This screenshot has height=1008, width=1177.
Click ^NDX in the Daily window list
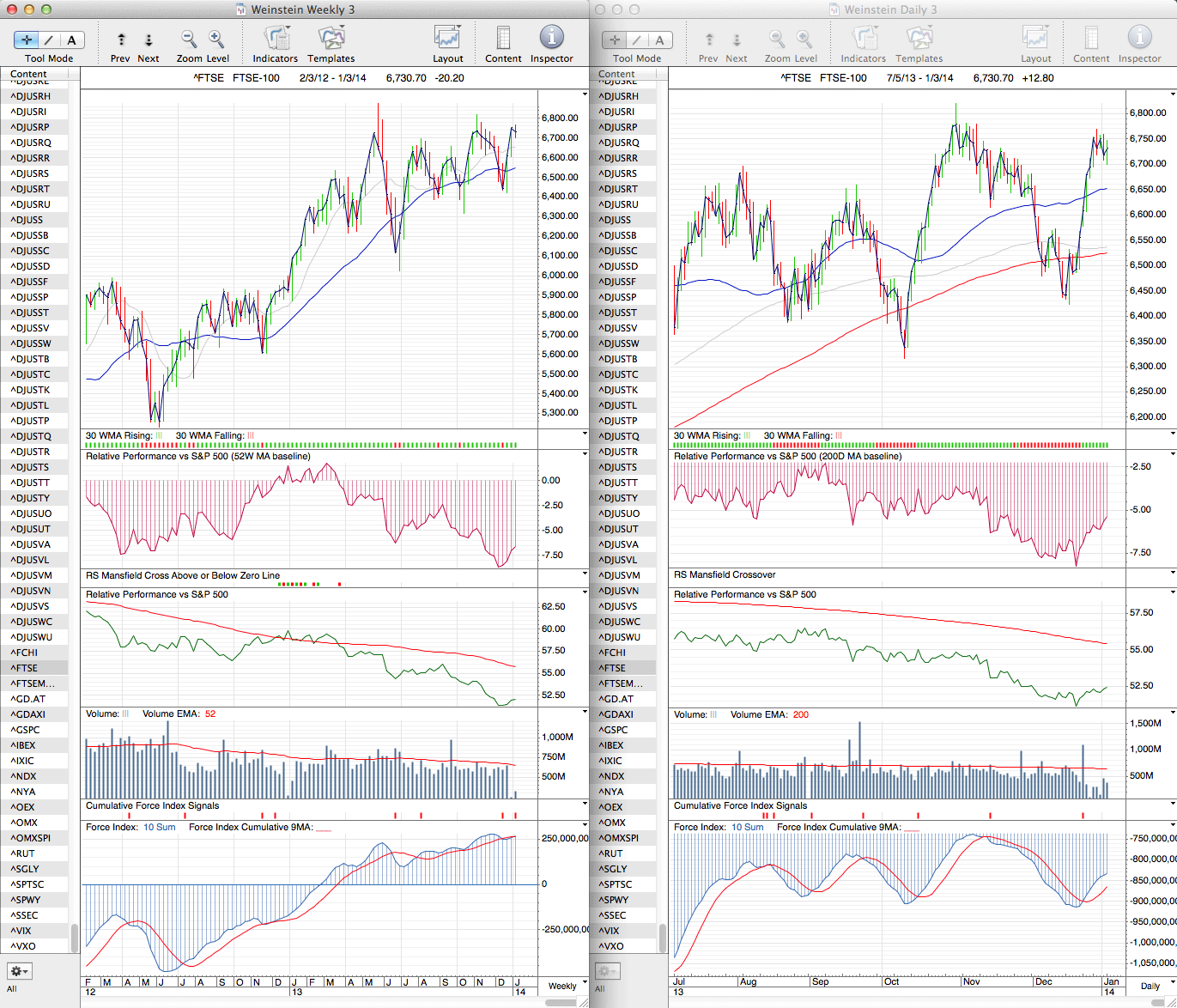pyautogui.click(x=611, y=776)
